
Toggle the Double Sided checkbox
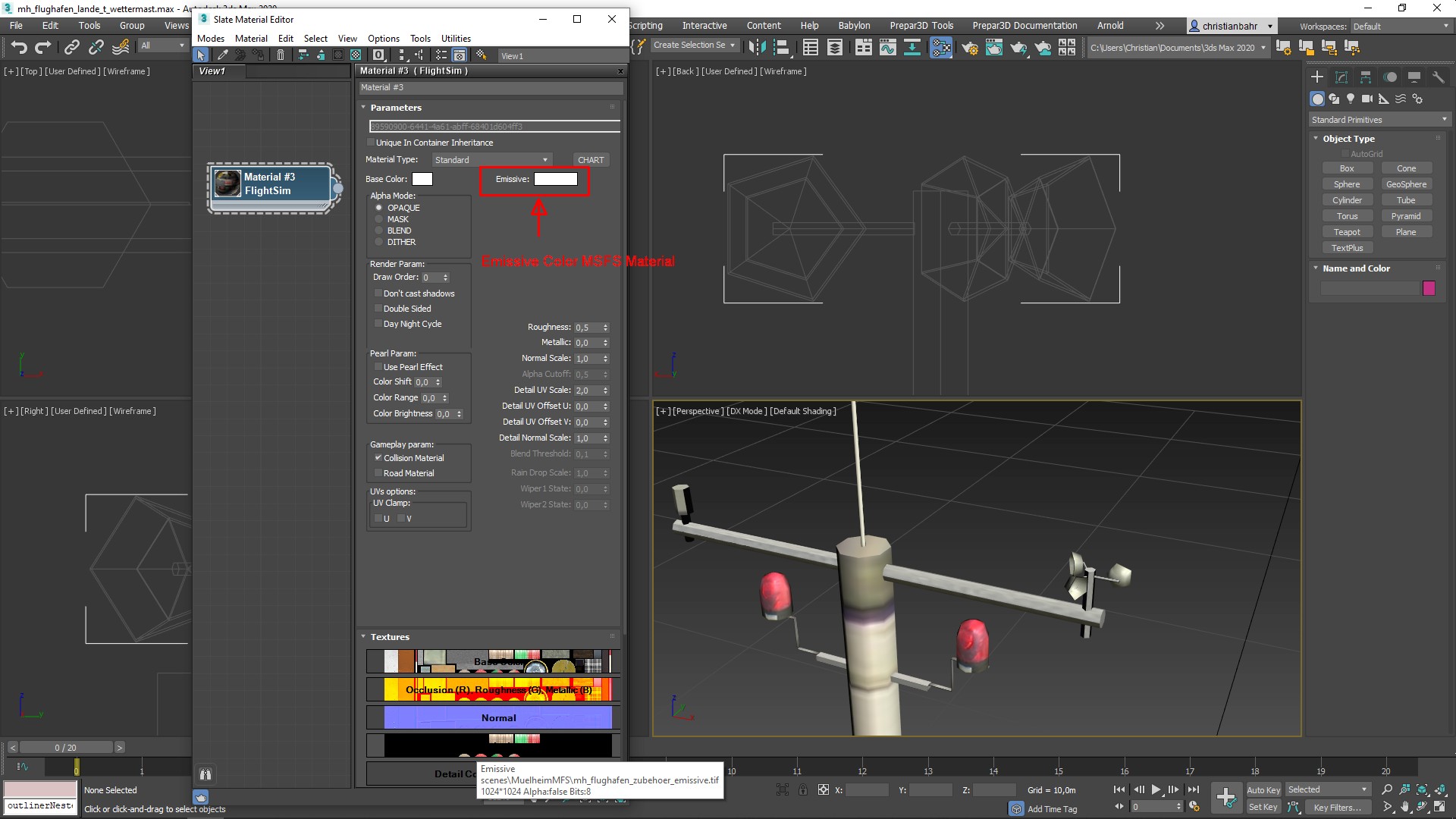point(378,308)
